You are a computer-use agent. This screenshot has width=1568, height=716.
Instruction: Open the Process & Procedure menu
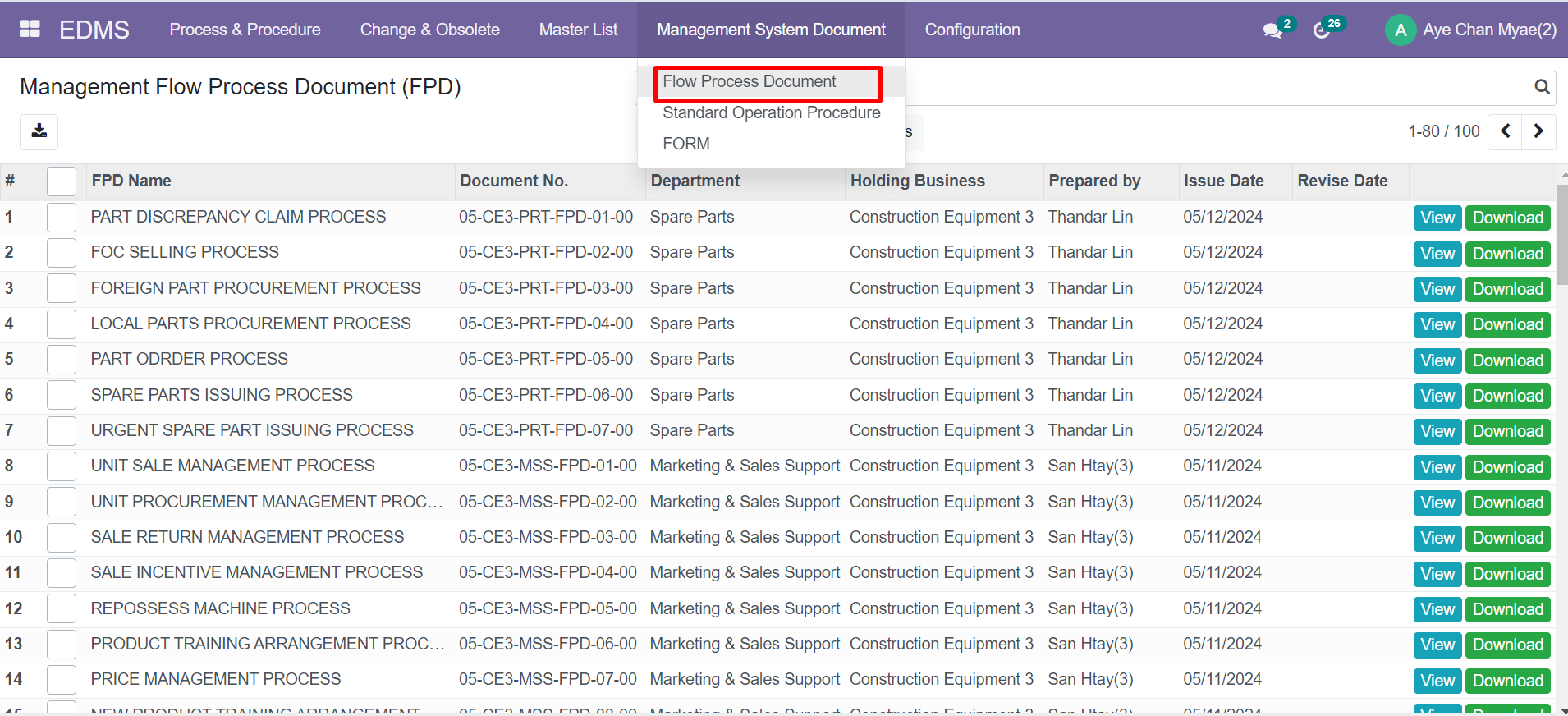245,30
